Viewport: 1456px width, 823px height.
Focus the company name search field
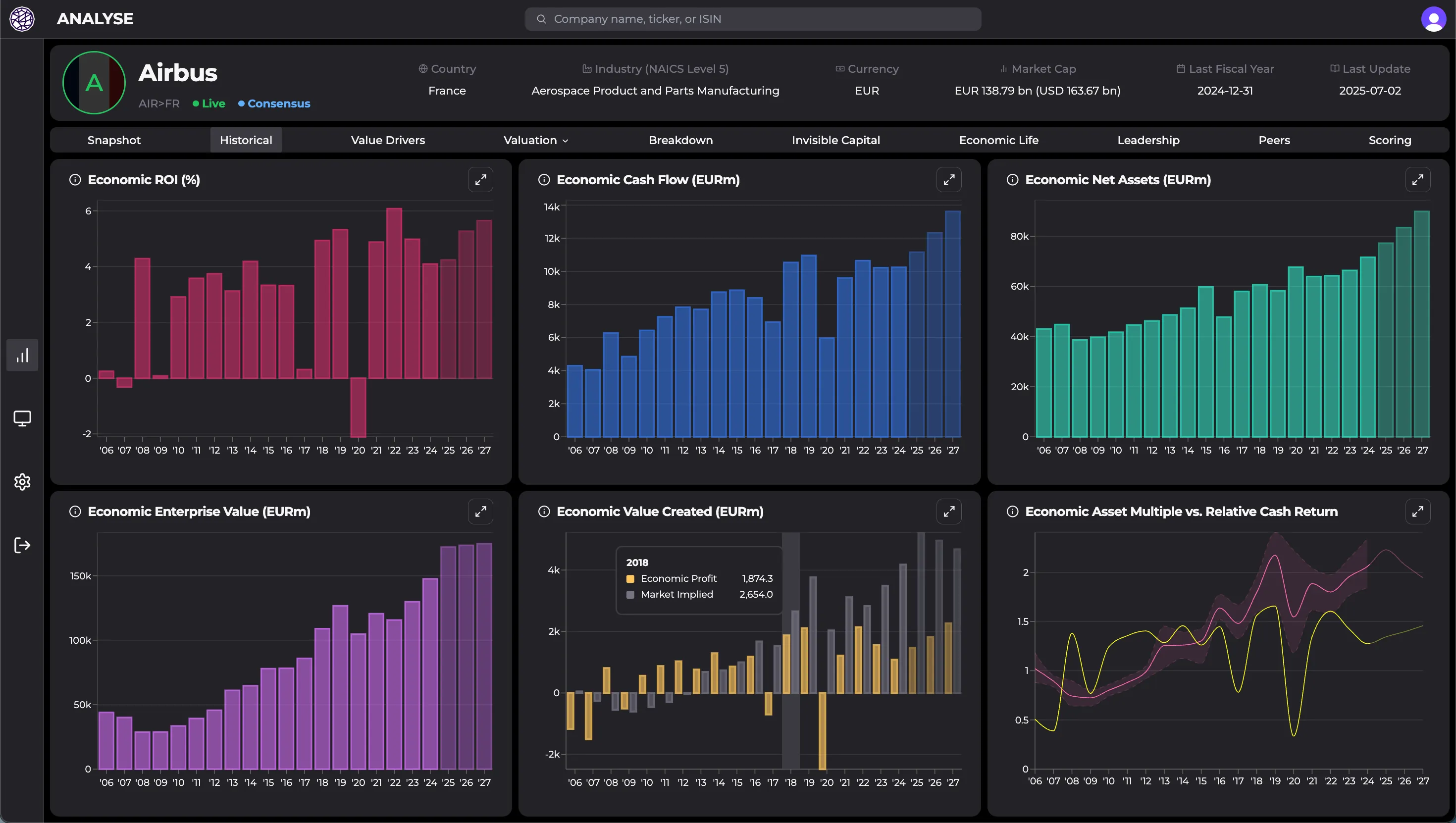pos(753,19)
